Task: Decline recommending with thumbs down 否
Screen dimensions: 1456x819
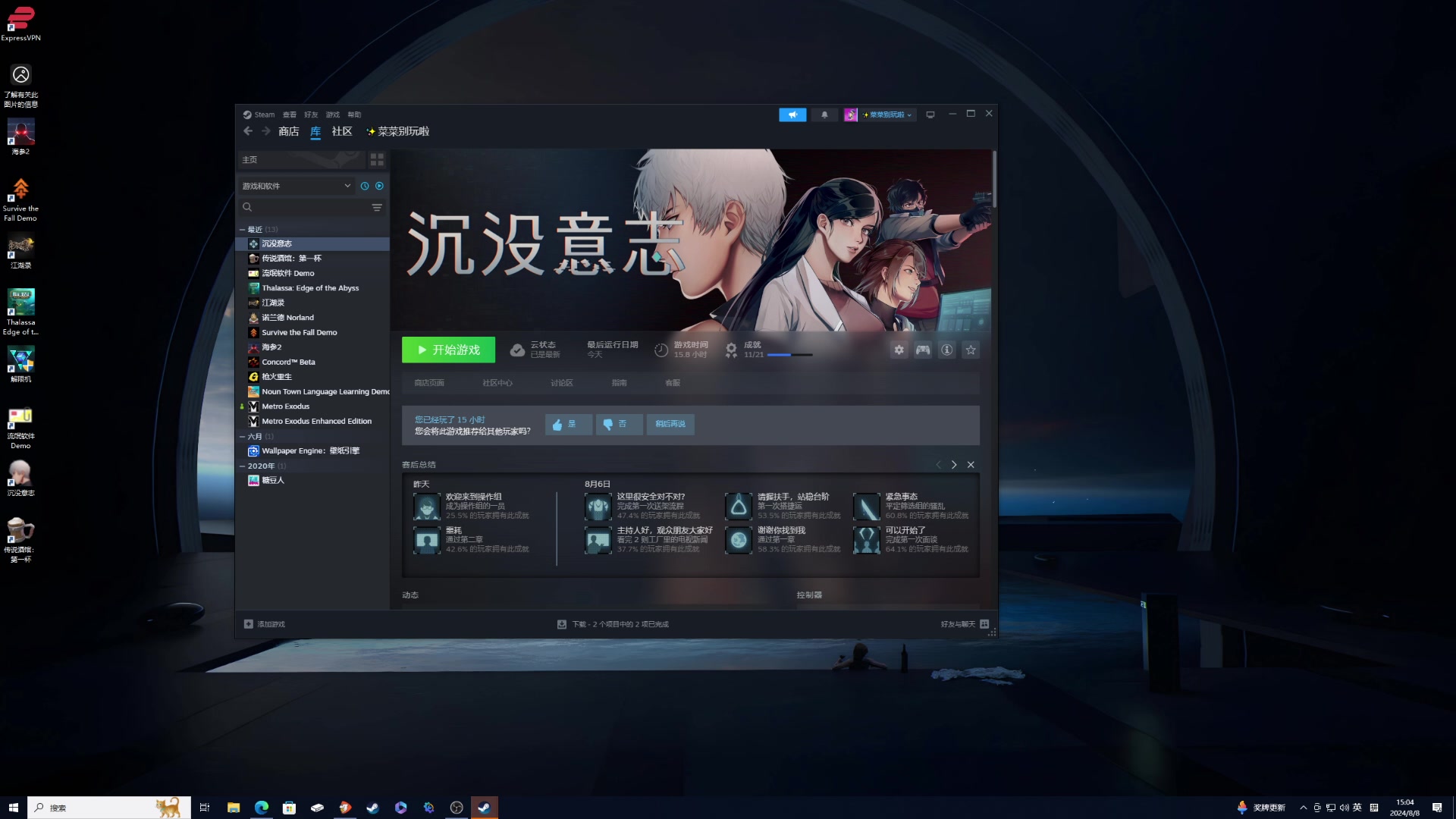Action: point(619,425)
